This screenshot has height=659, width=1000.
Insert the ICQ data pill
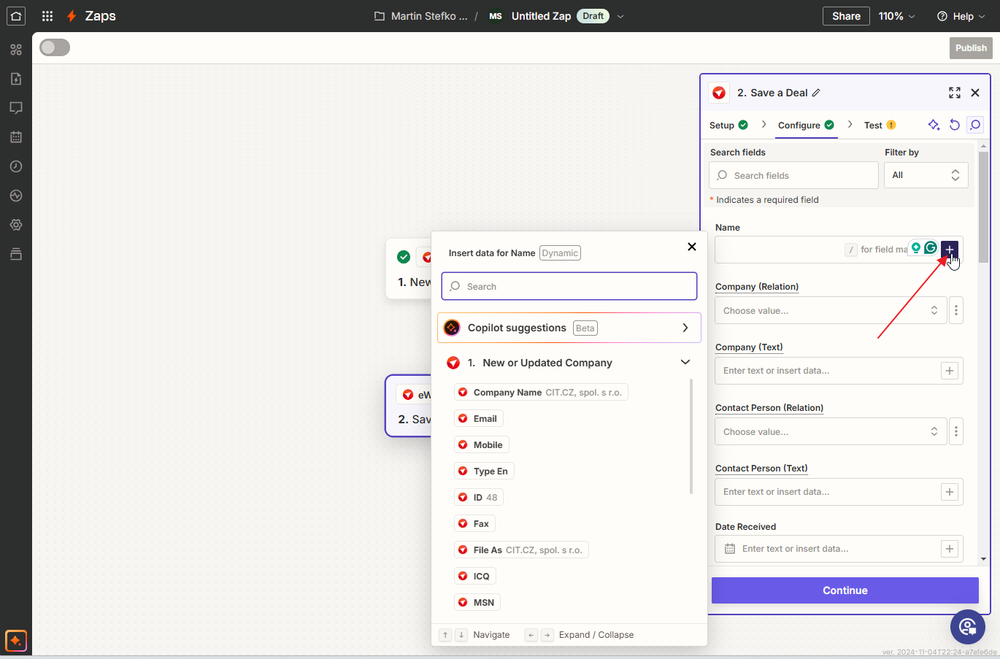pos(474,576)
